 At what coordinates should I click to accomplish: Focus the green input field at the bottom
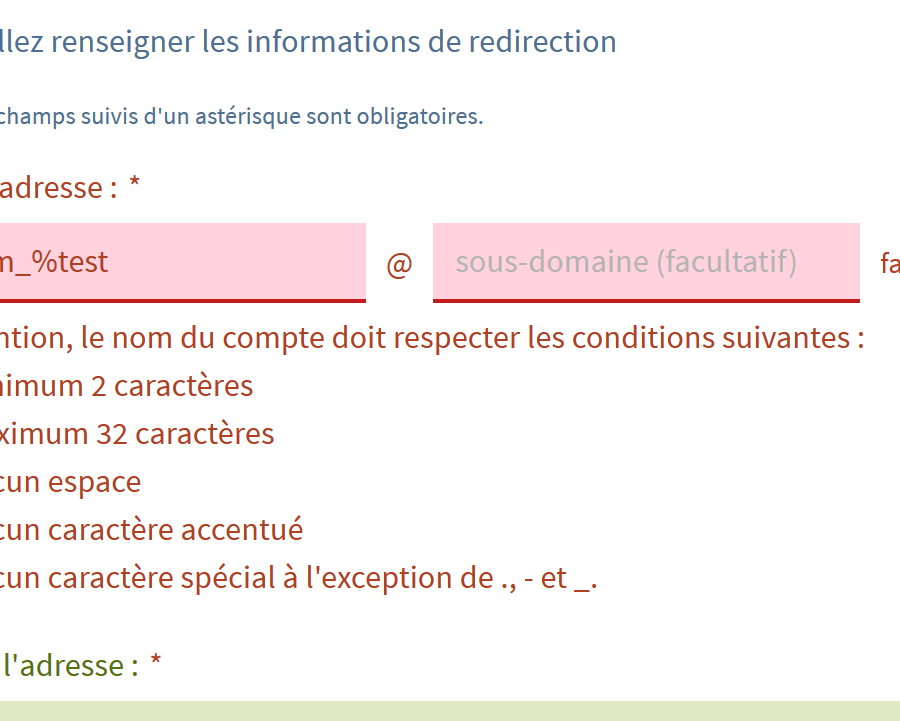pos(450,711)
